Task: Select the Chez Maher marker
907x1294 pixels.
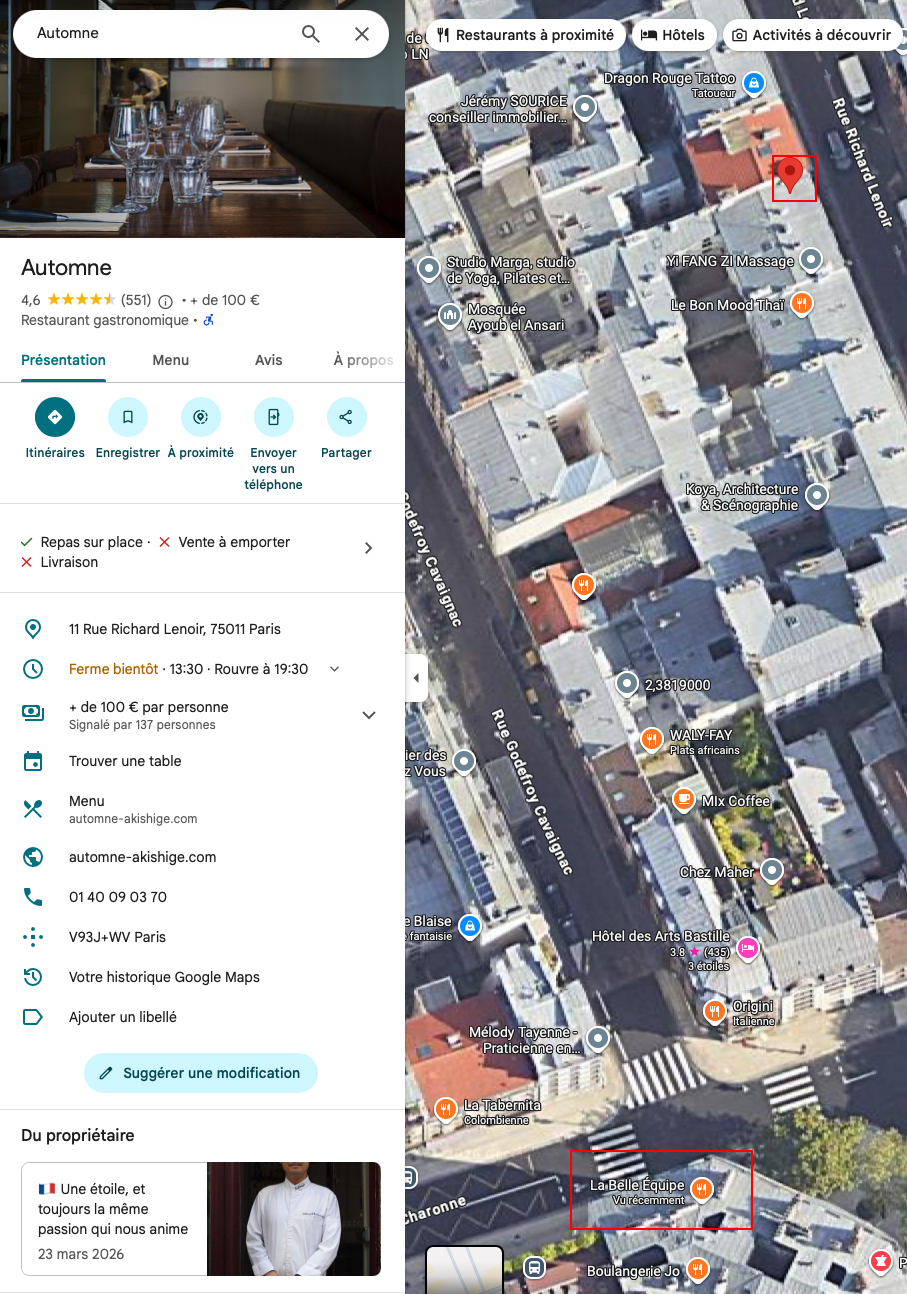Action: 772,871
